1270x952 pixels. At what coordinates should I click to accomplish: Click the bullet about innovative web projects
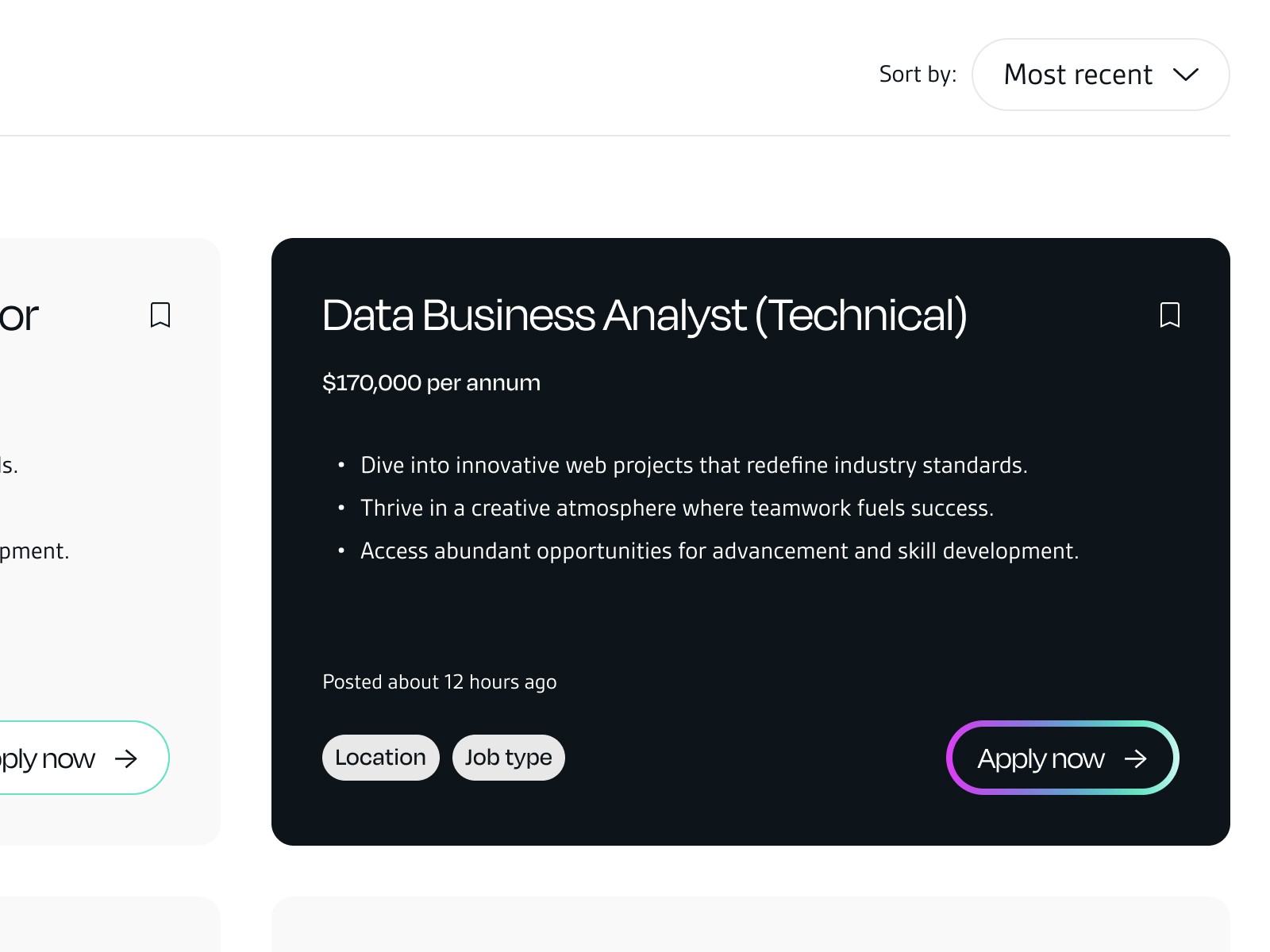coord(694,465)
